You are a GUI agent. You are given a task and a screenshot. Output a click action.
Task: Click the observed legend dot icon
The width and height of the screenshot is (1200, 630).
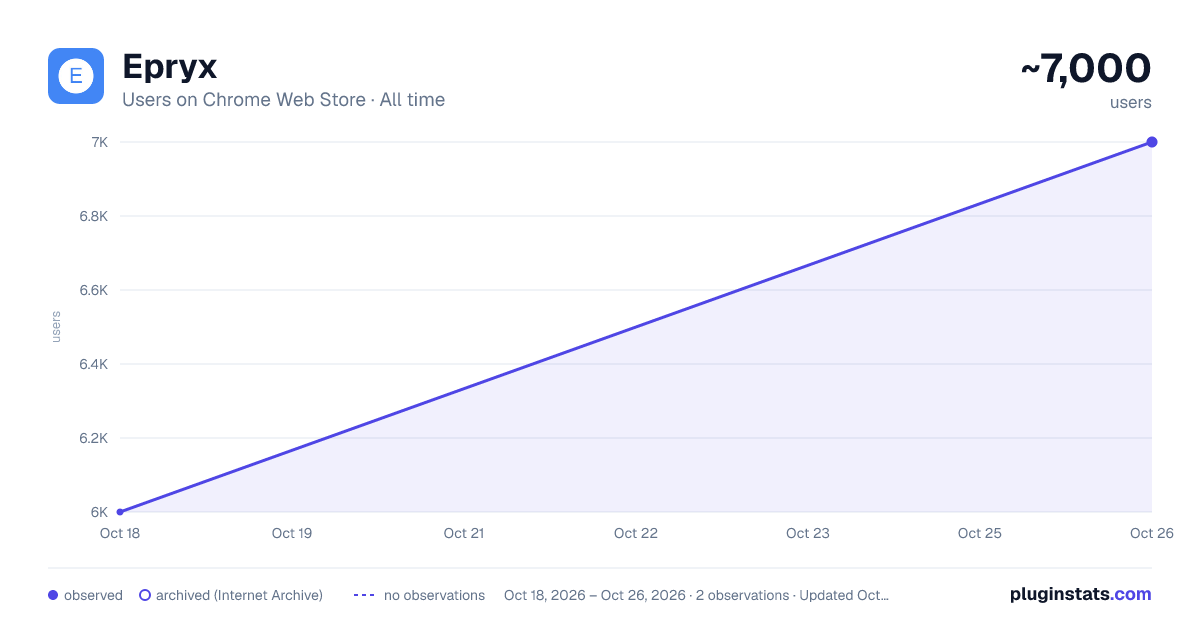coord(53,595)
